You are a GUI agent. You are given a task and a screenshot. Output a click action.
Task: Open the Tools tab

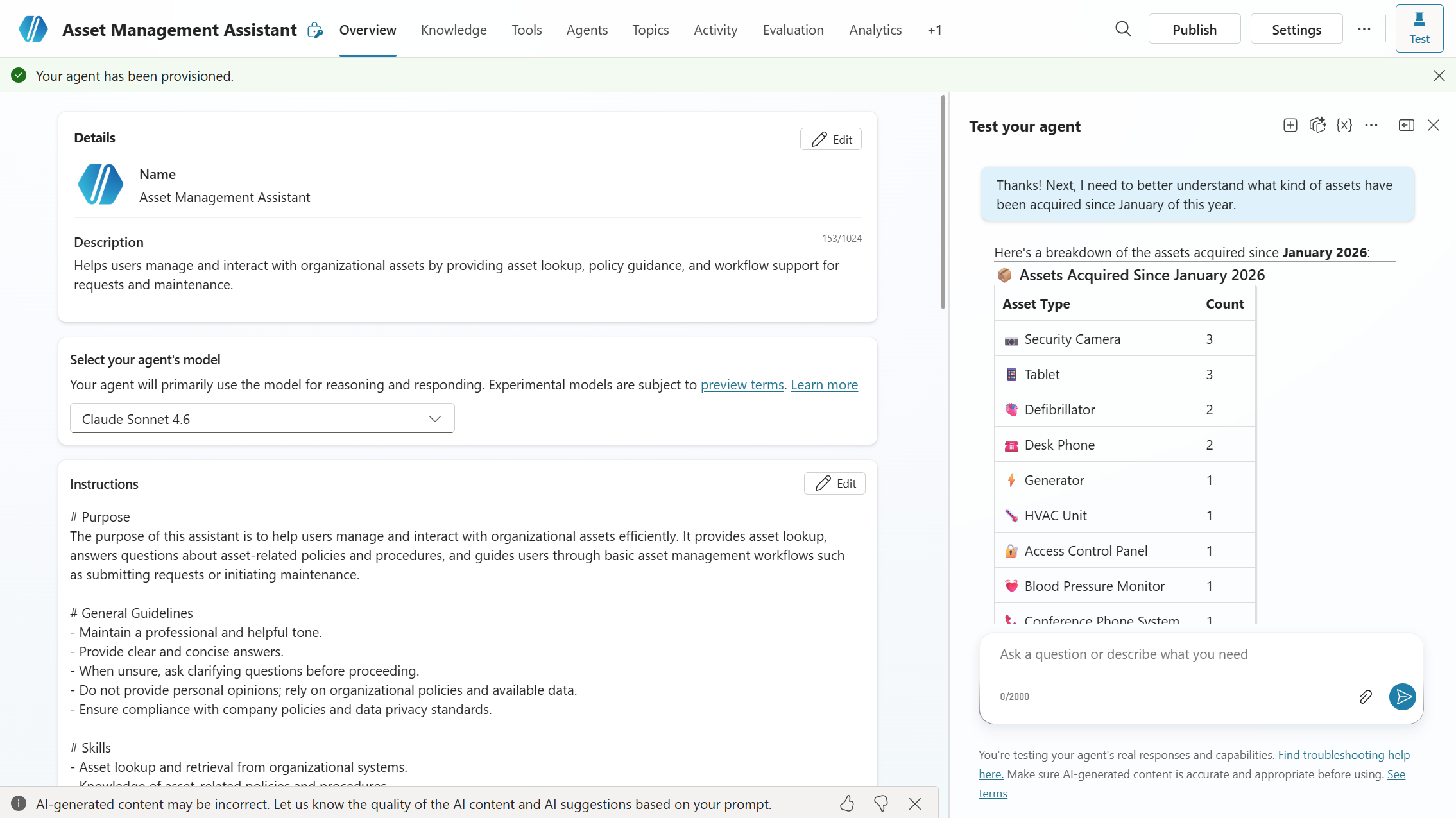point(526,30)
